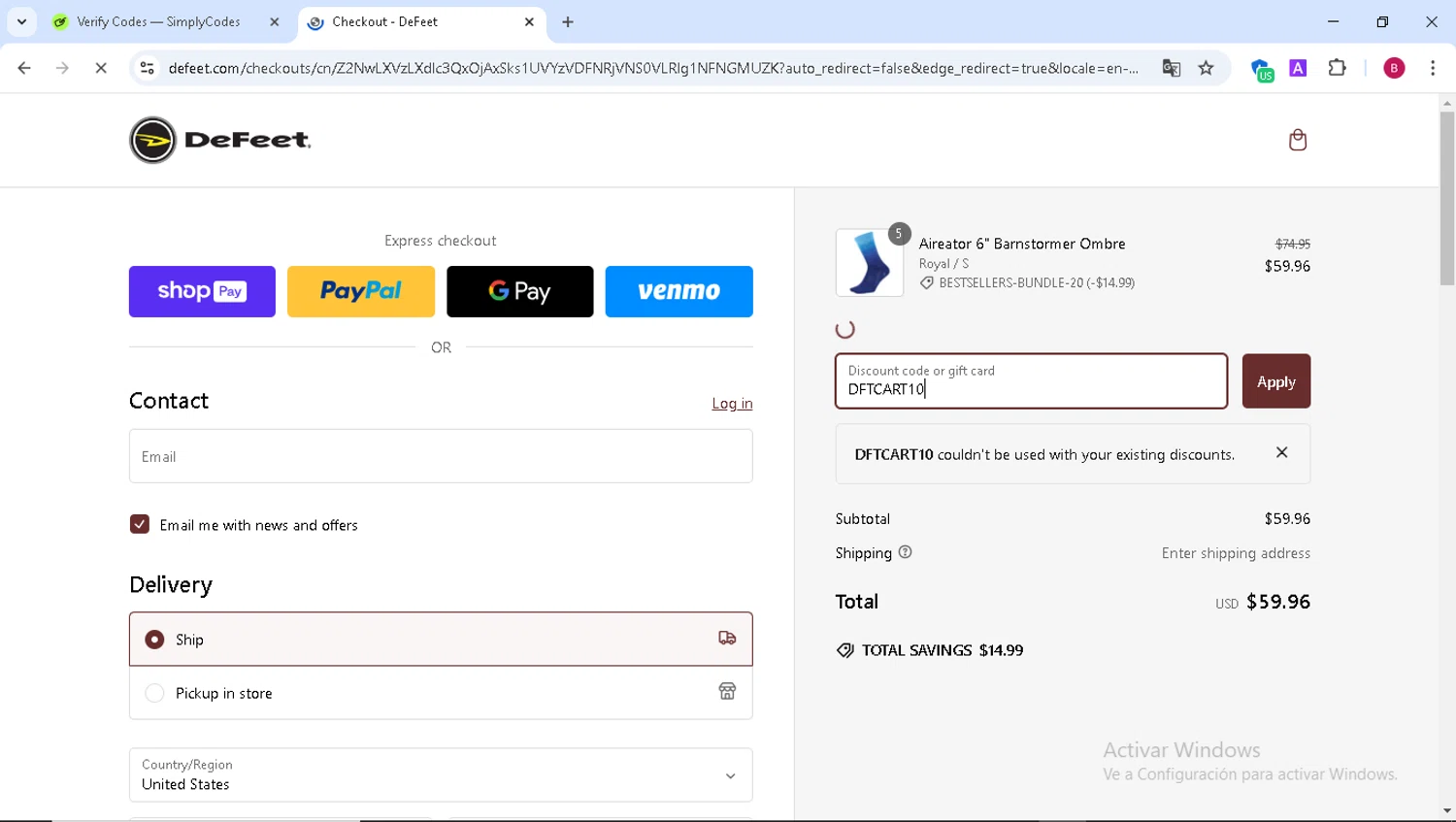Image resolution: width=1456 pixels, height=822 pixels.
Task: Pay with Venmo
Action: click(x=679, y=291)
